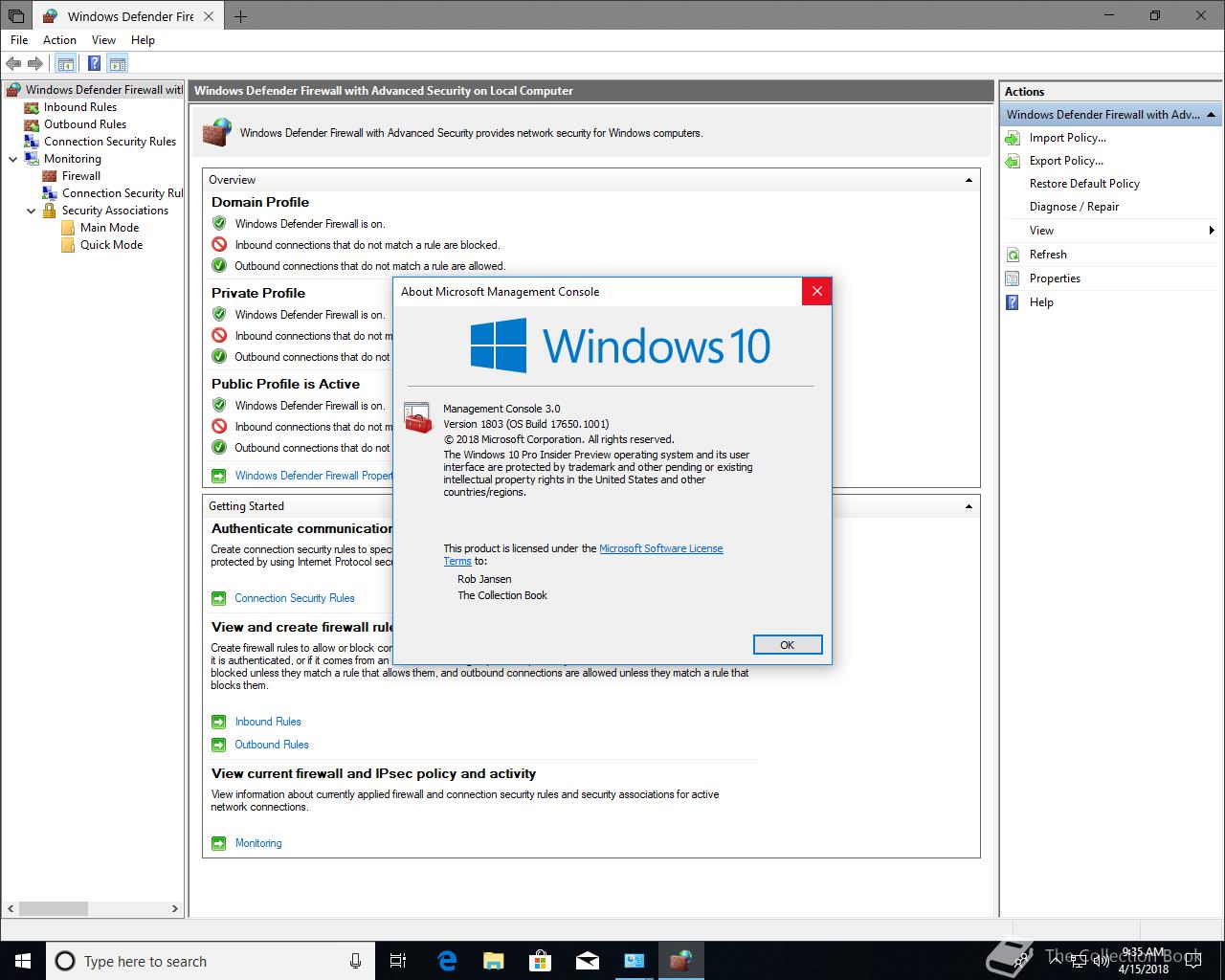Collapse the Monitoring tree node
The width and height of the screenshot is (1225, 980).
tap(12, 159)
